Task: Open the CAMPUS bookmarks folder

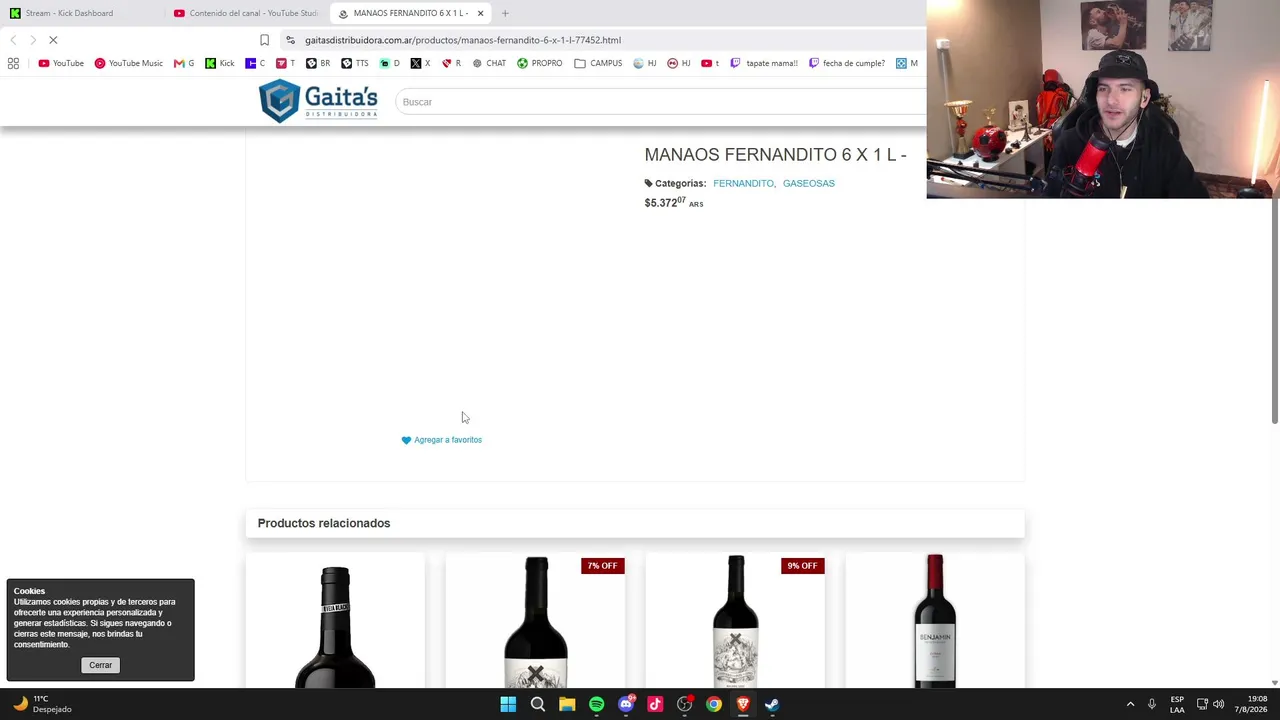Action: [598, 63]
